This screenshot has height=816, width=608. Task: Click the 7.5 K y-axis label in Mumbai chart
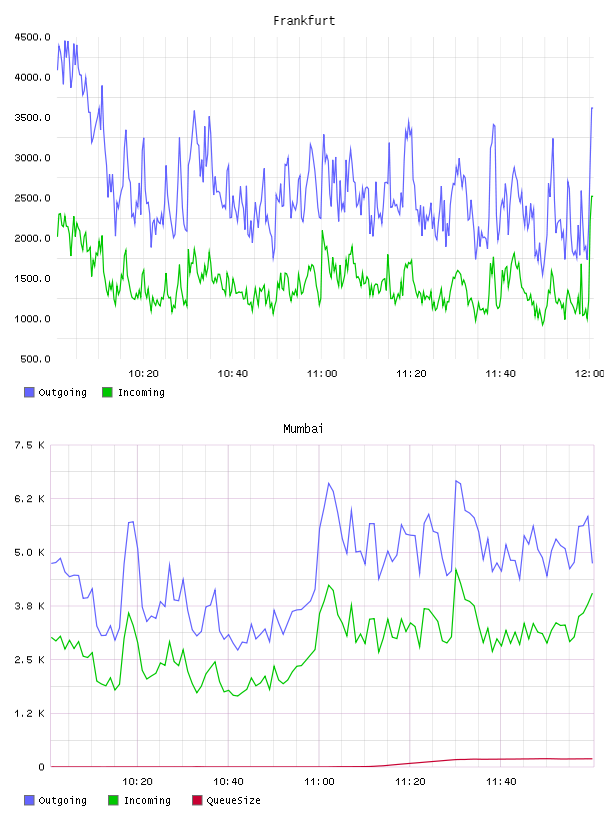(29, 445)
